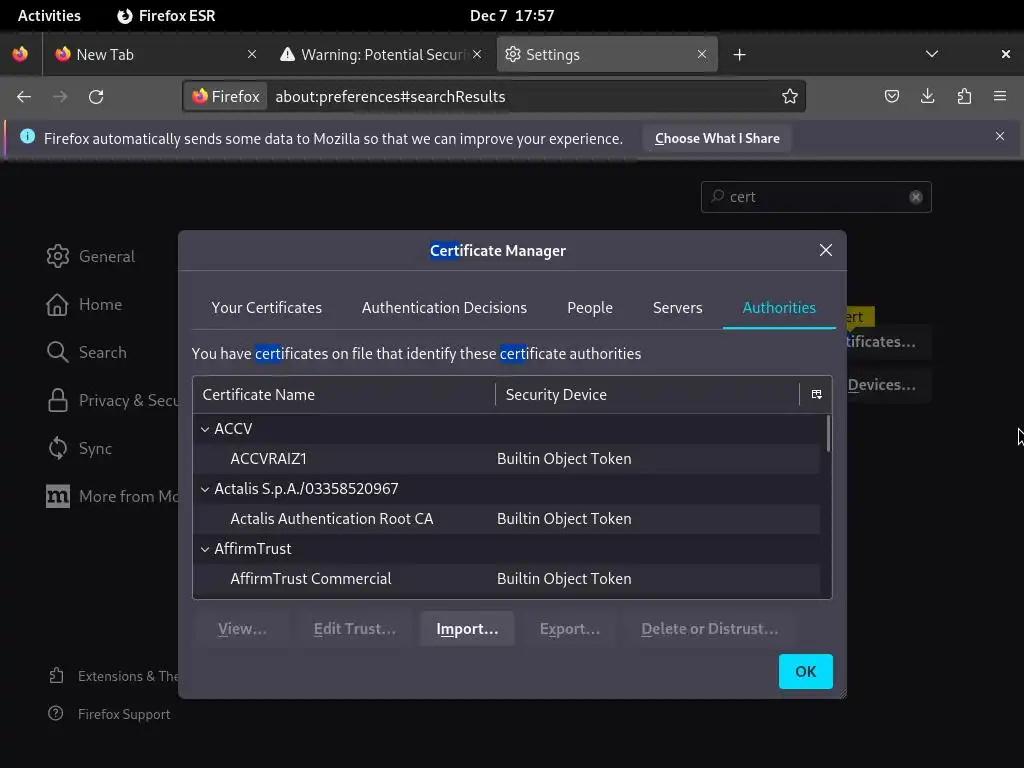The image size is (1024, 768).
Task: Switch to Servers tab
Action: tap(677, 308)
